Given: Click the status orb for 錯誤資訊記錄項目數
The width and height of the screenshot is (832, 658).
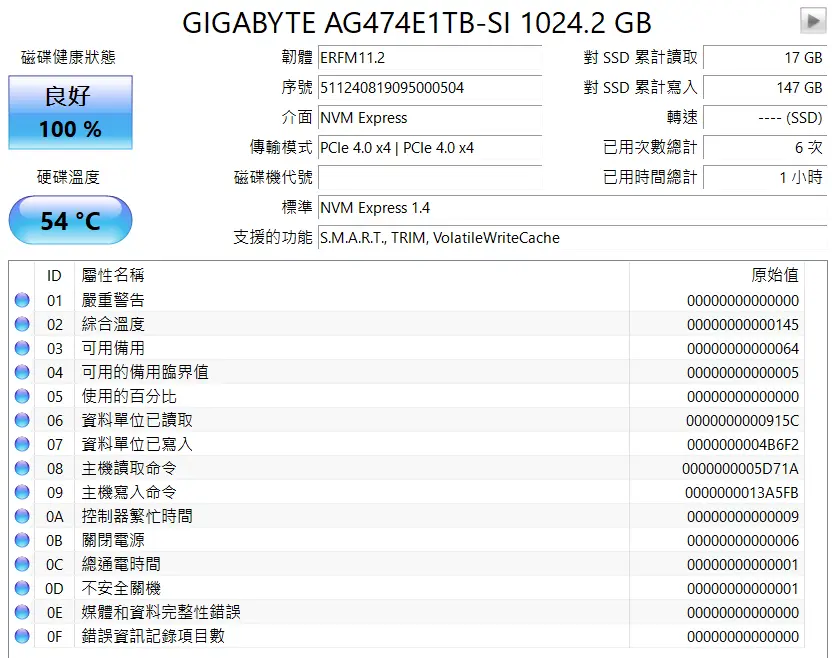Looking at the screenshot, I should click(22, 636).
